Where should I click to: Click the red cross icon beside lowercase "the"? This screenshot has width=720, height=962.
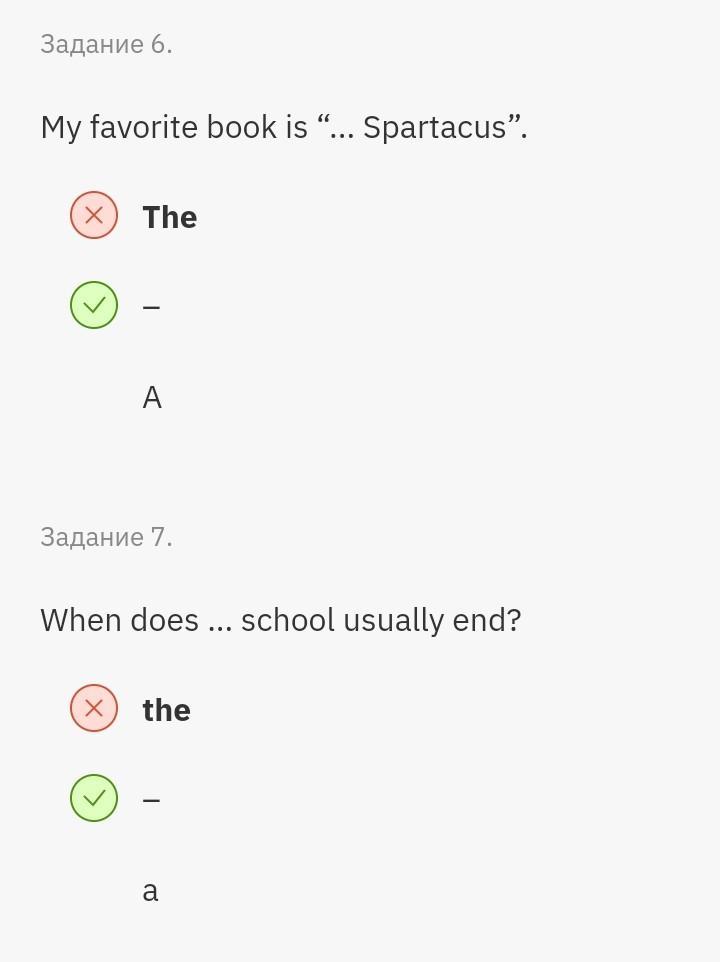pos(94,708)
